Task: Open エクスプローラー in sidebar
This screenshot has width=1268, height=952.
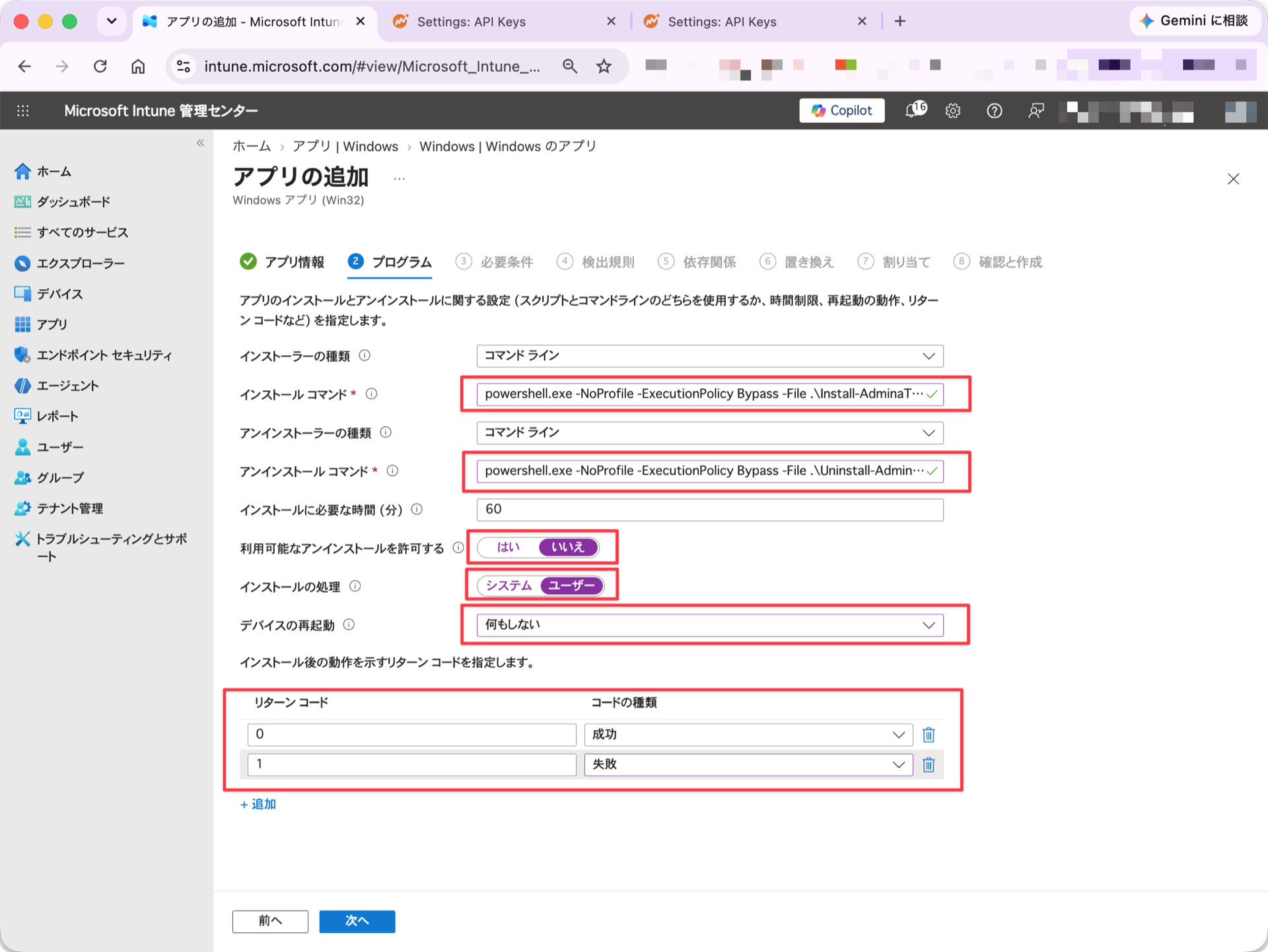Action: click(69, 263)
